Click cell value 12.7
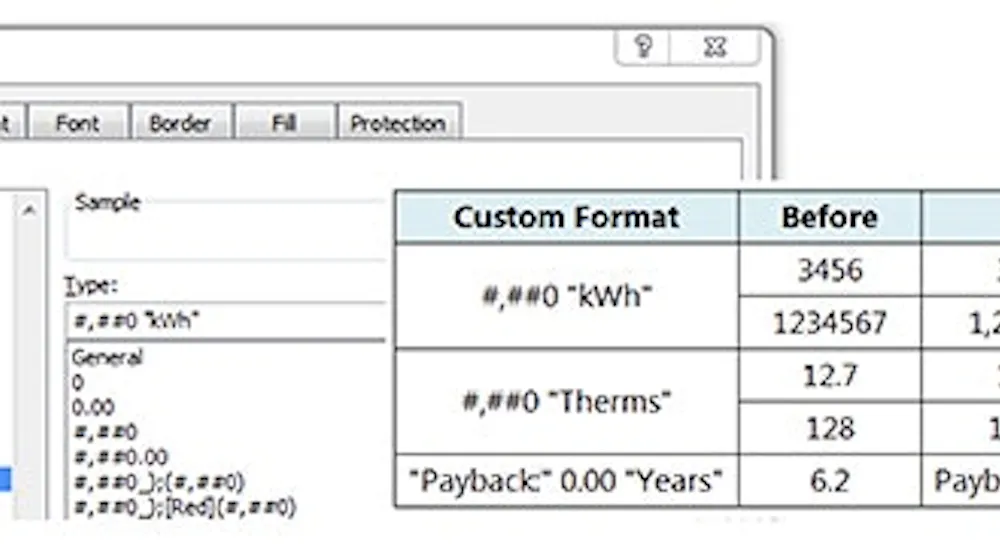The height and width of the screenshot is (556, 1000). click(830, 376)
